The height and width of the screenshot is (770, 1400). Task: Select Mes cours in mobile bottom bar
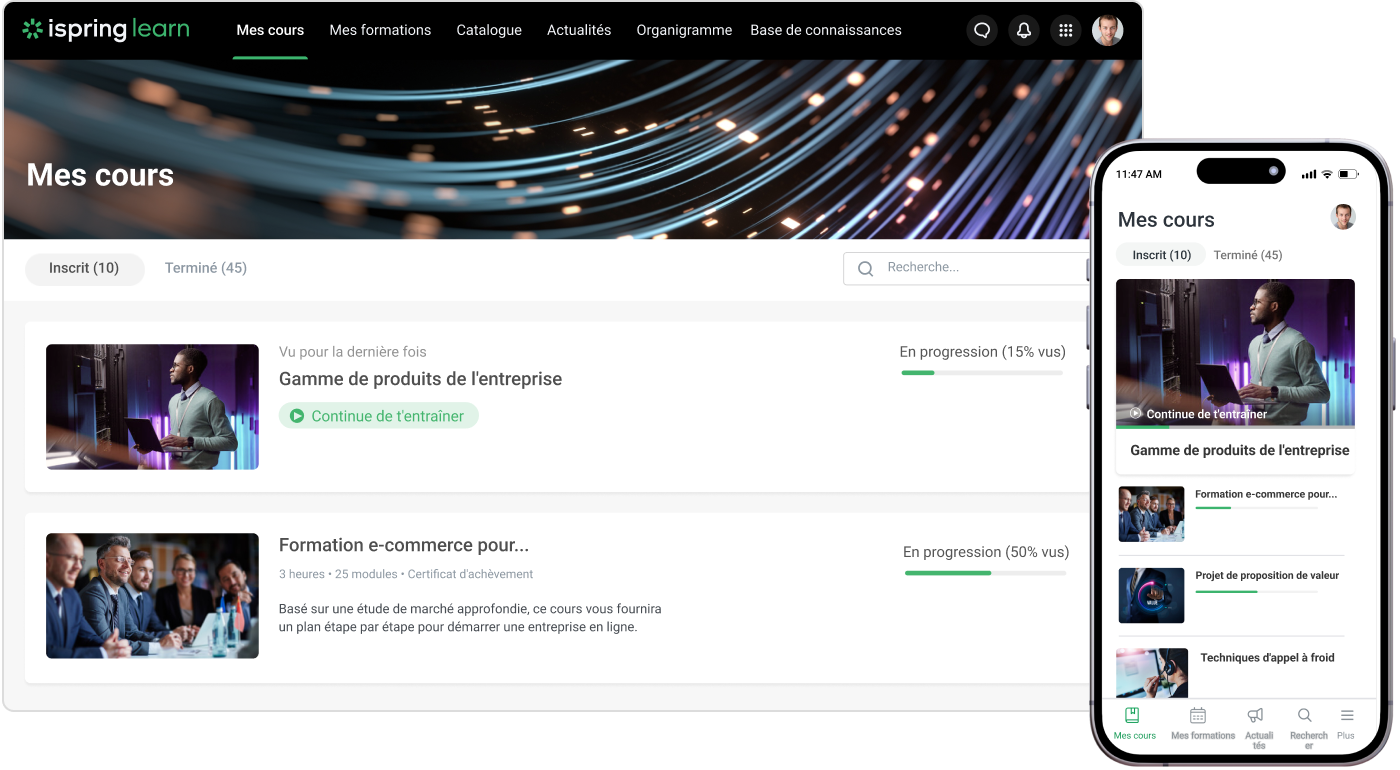1134,723
